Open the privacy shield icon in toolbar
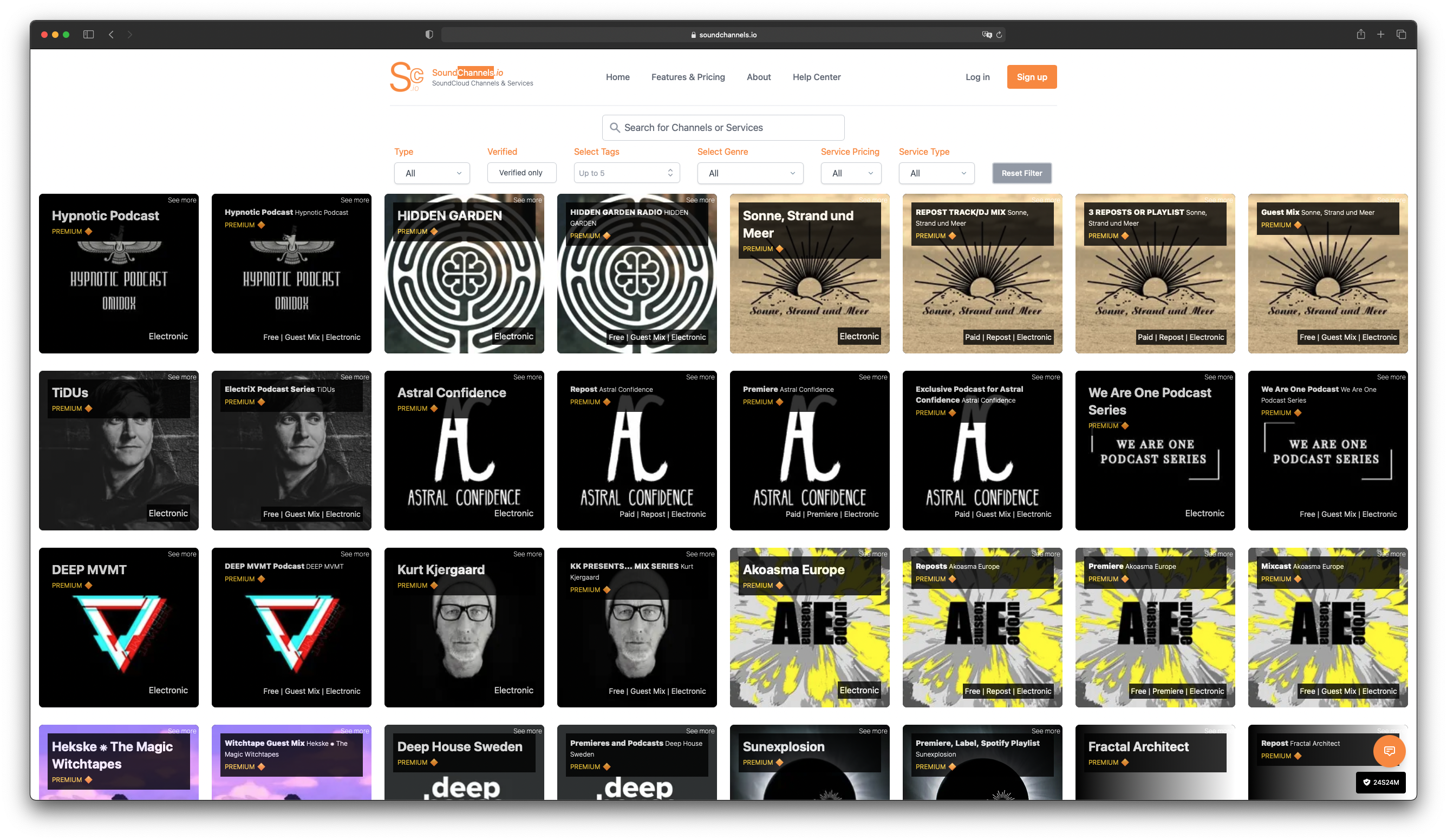1447x840 pixels. tap(429, 35)
